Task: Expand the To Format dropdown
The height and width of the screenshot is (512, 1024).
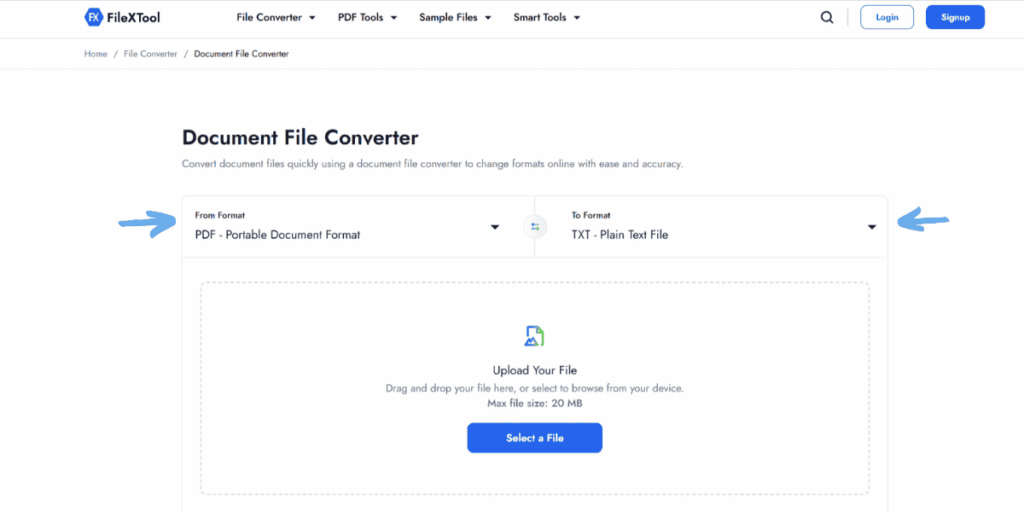Action: [x=711, y=227]
